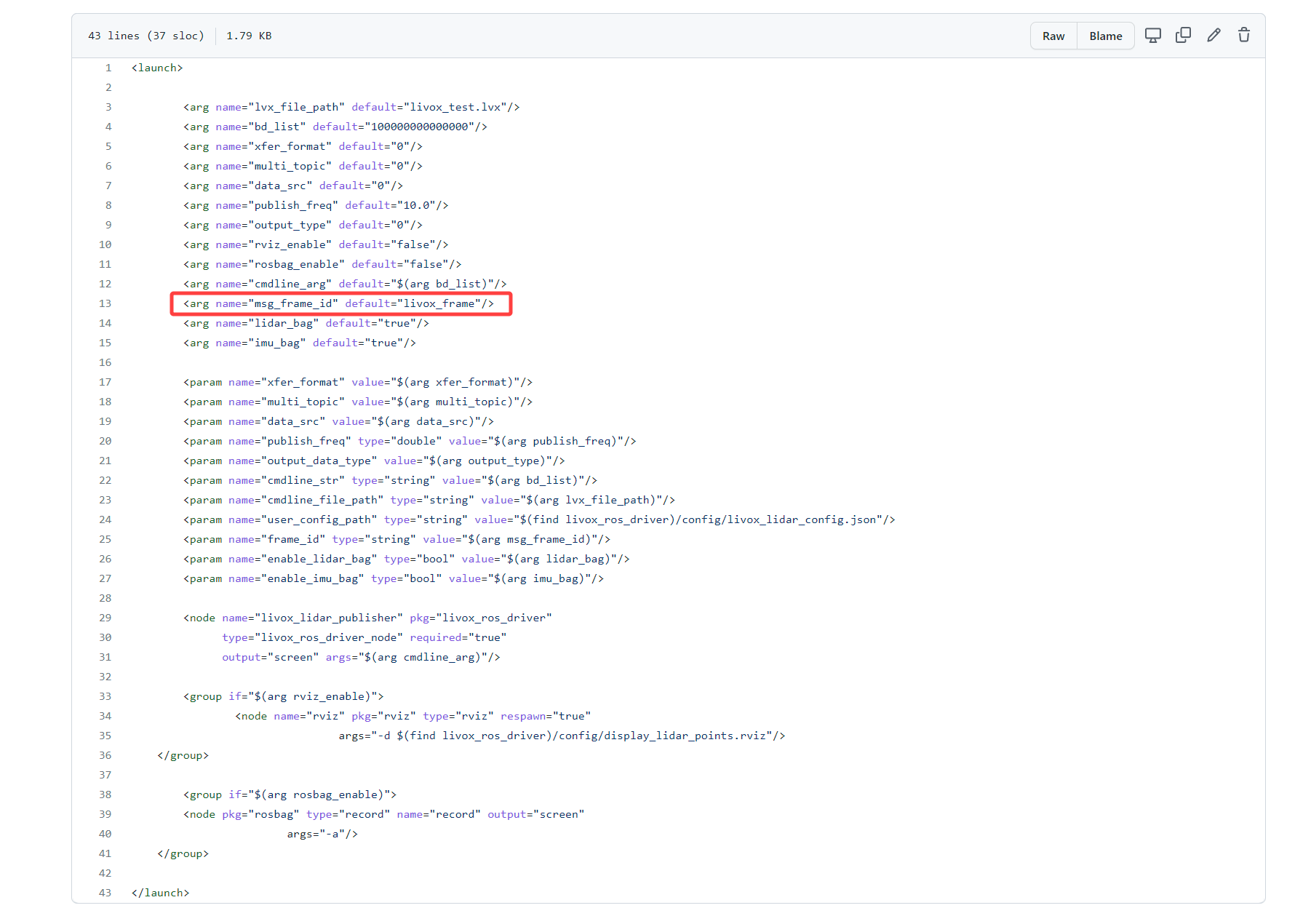1311x924 pixels.
Task: Click the output_data_type param line
Action: point(374,461)
